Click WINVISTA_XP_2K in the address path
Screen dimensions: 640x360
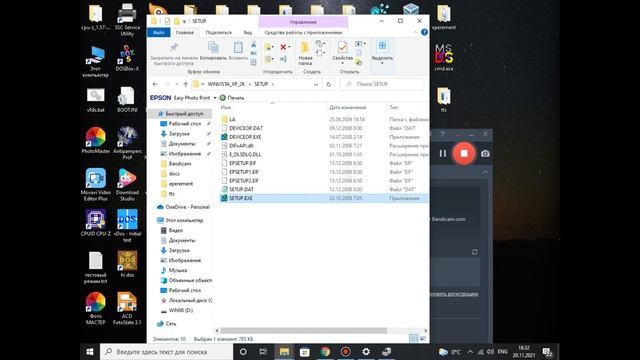(x=226, y=84)
